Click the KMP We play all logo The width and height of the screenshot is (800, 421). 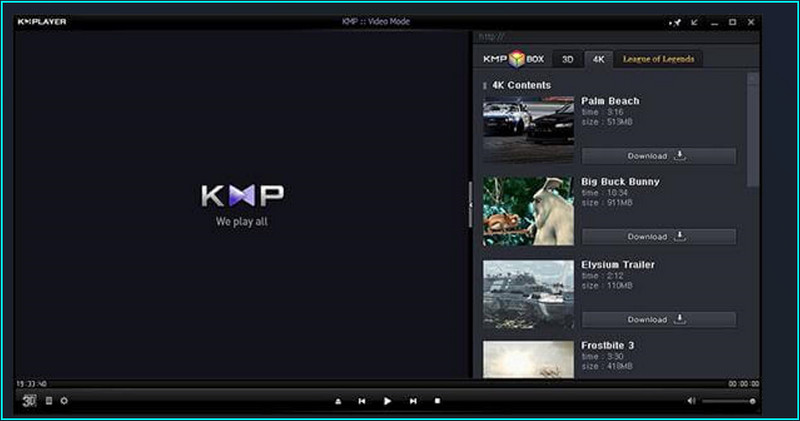242,205
